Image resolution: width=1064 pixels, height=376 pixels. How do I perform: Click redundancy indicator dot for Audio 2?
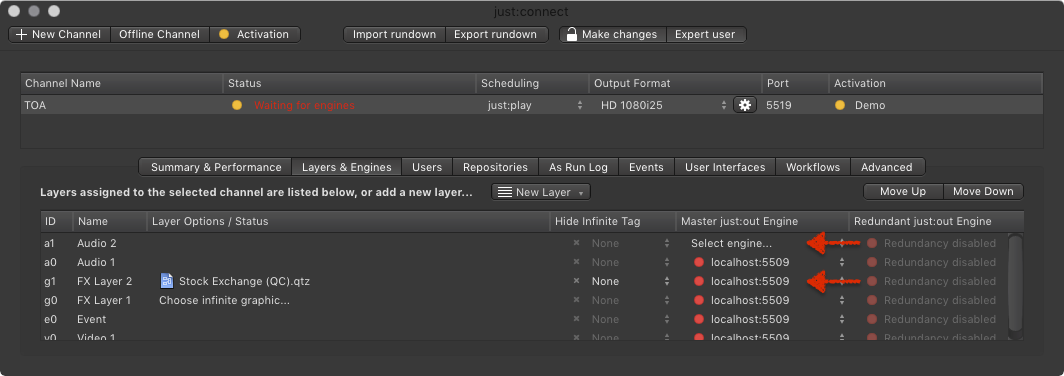[872, 243]
